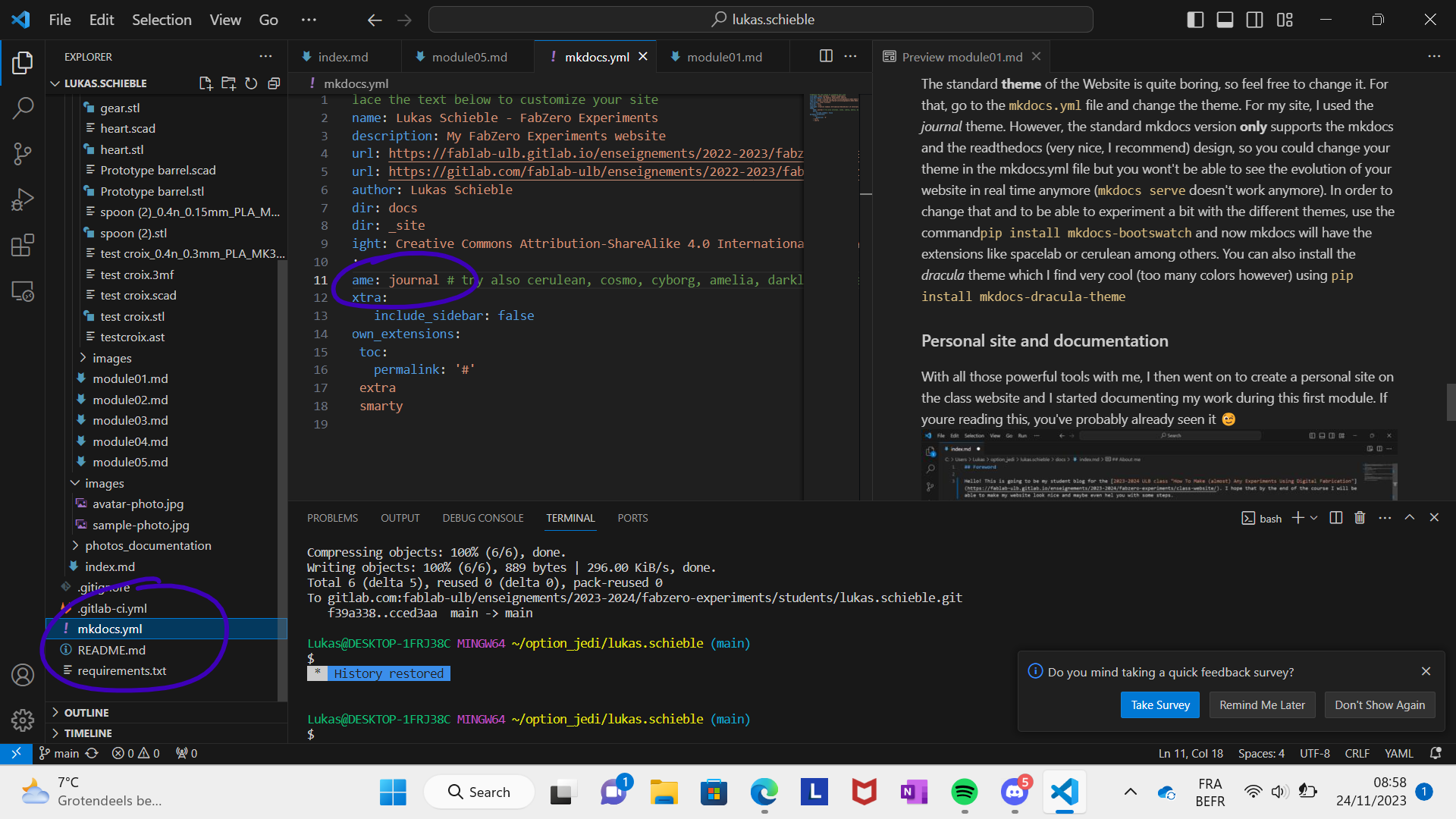Screen dimensions: 1456x819
Task: Collapse all folders in explorer
Action: [x=274, y=83]
